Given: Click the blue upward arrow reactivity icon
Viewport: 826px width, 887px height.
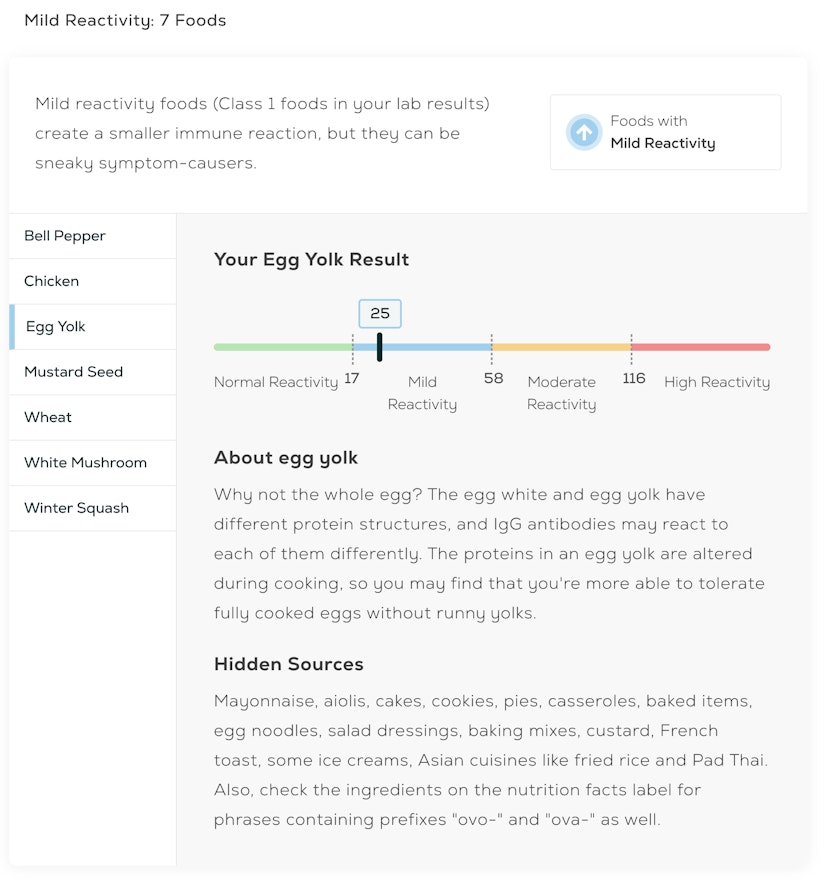Looking at the screenshot, I should [x=584, y=132].
